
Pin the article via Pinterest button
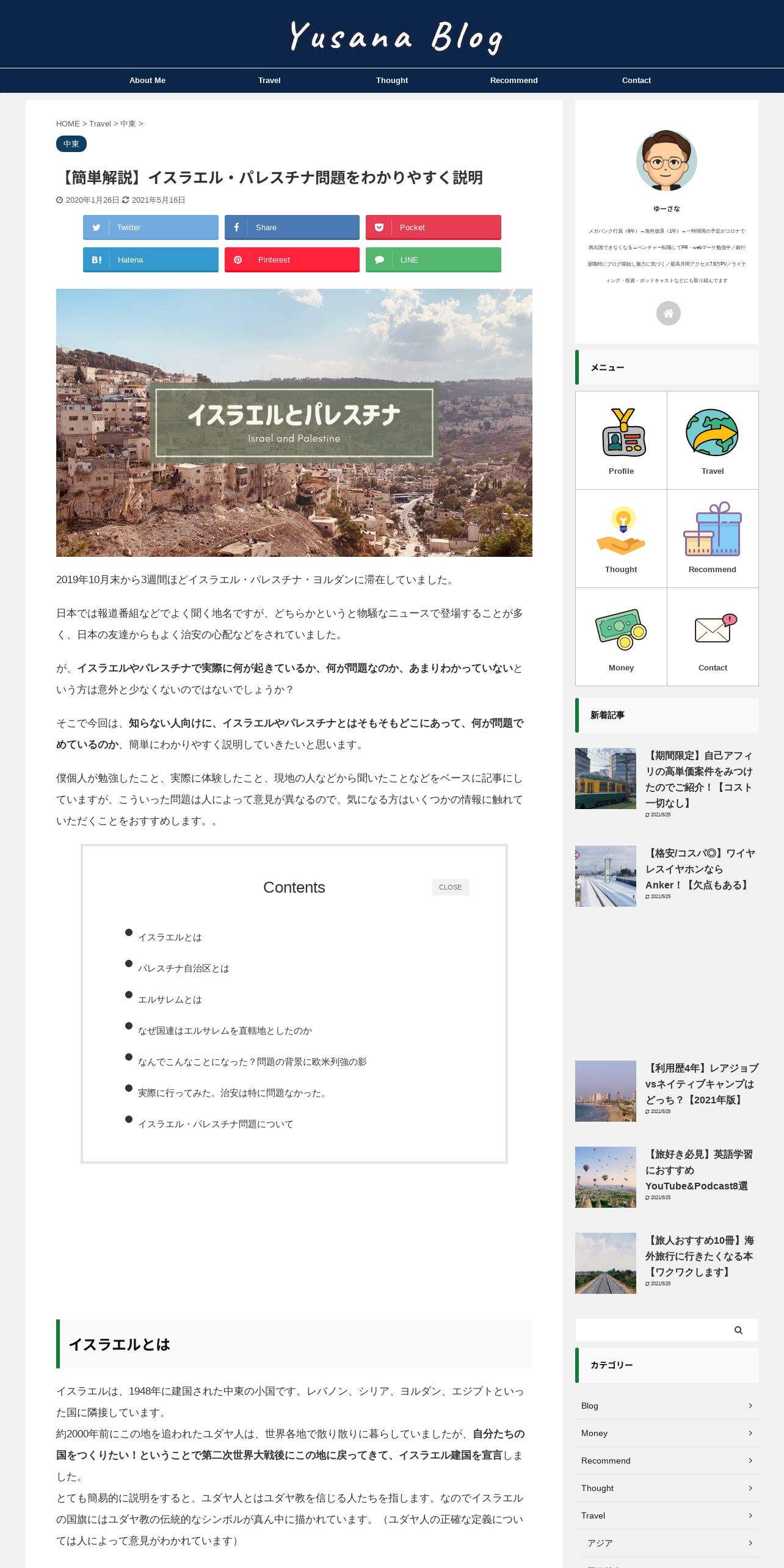tap(292, 260)
